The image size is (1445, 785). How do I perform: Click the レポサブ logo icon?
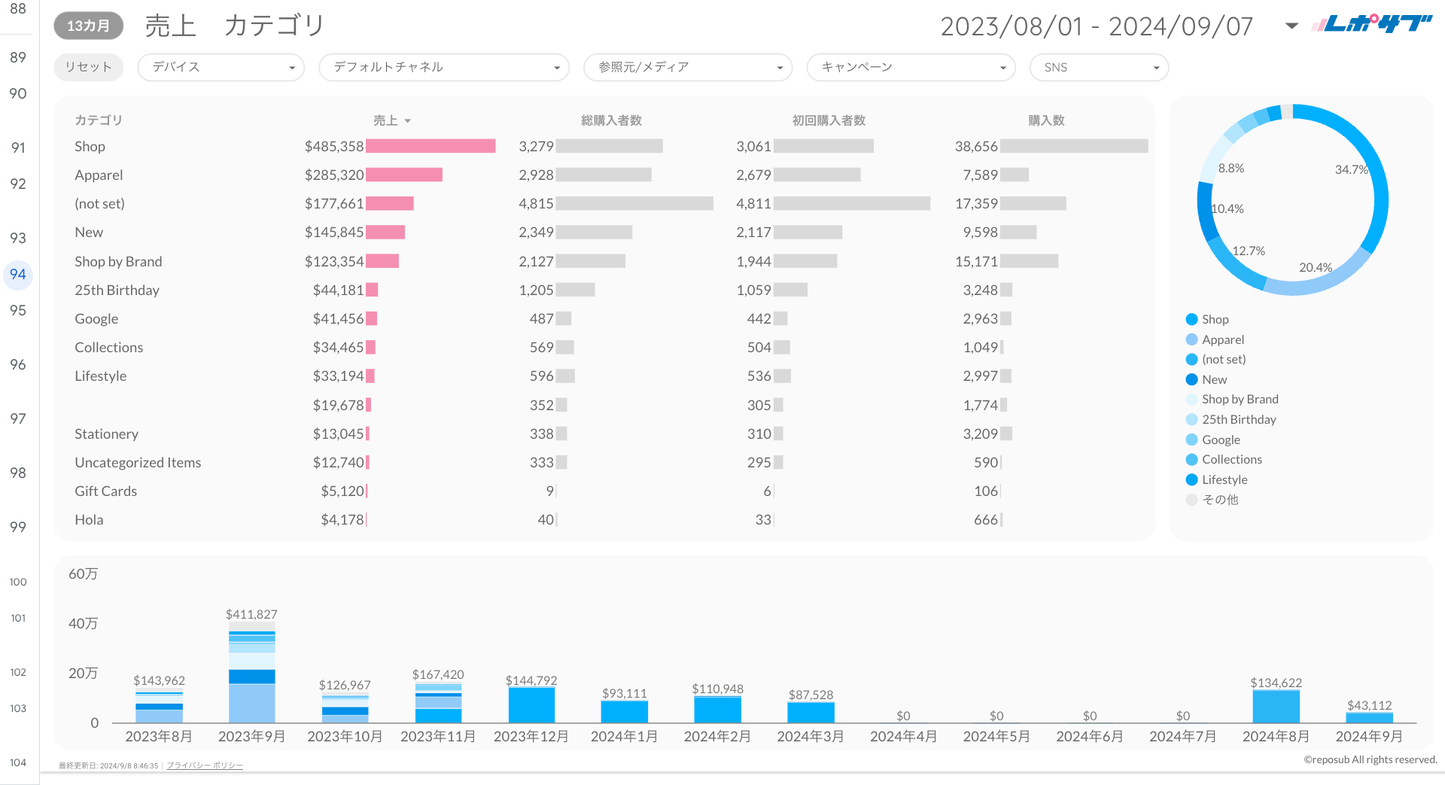(x=1371, y=25)
